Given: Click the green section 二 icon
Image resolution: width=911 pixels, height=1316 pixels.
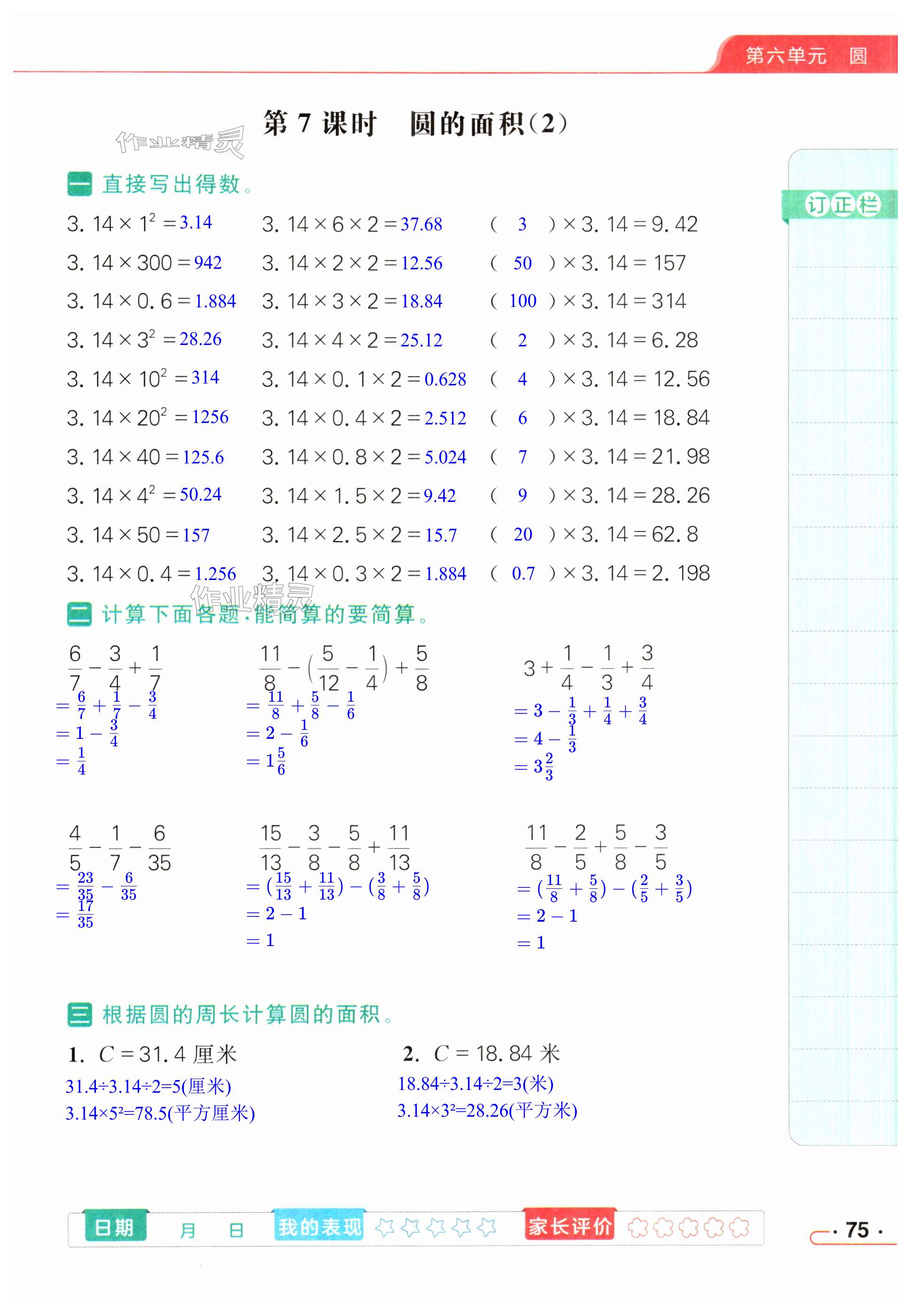Looking at the screenshot, I should click(79, 615).
